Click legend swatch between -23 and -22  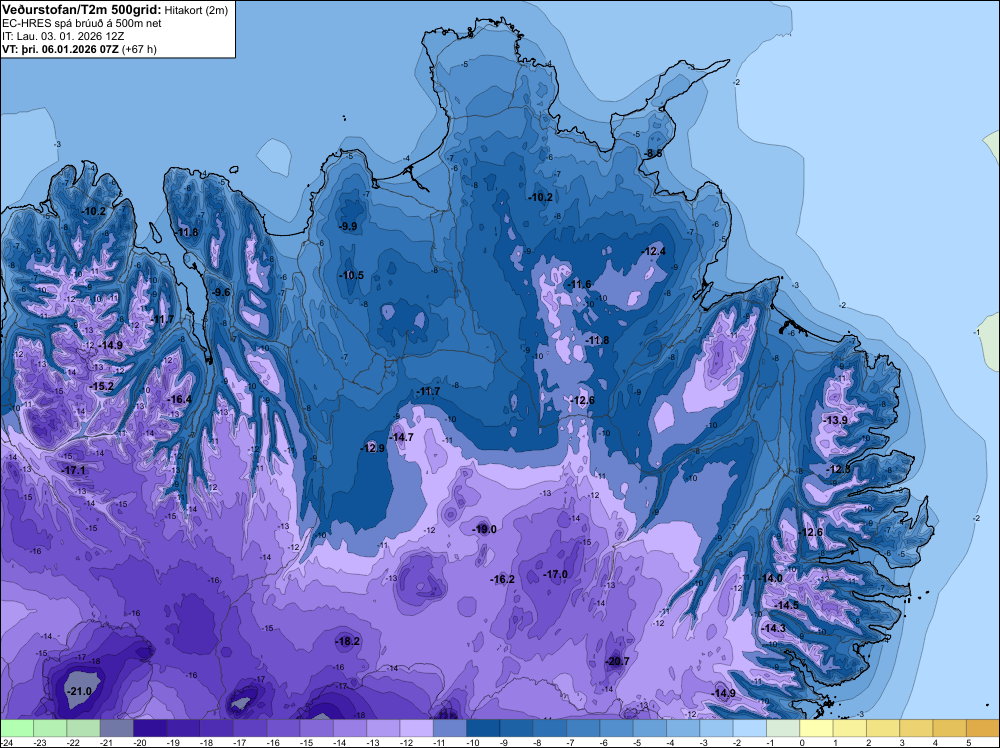(50, 728)
